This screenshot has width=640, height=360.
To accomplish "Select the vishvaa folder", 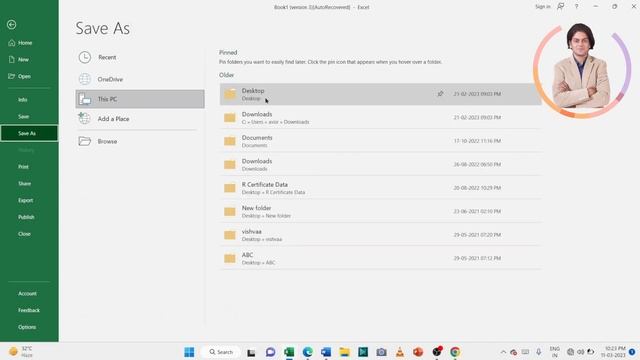I will pyautogui.click(x=380, y=235).
